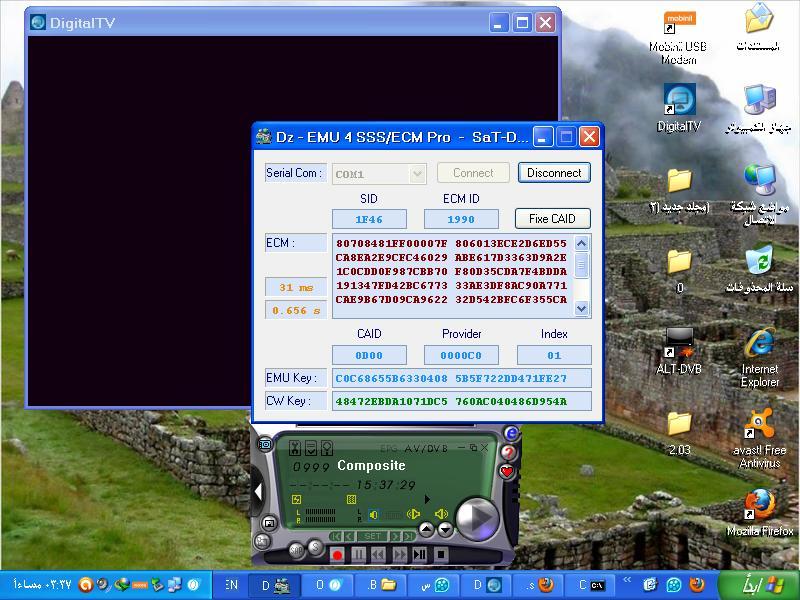
Task: Click the Disconnect button
Action: 554,173
